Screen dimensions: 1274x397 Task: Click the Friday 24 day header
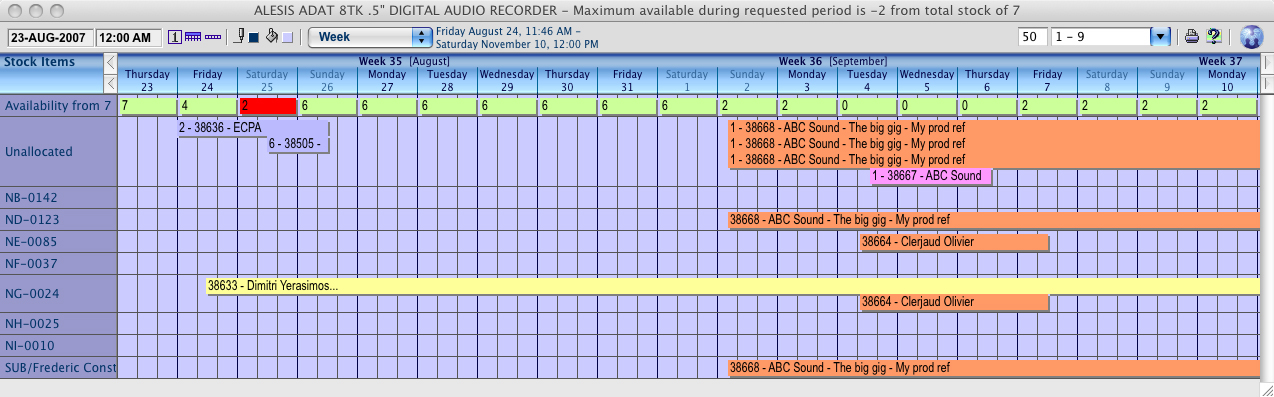coord(208,81)
